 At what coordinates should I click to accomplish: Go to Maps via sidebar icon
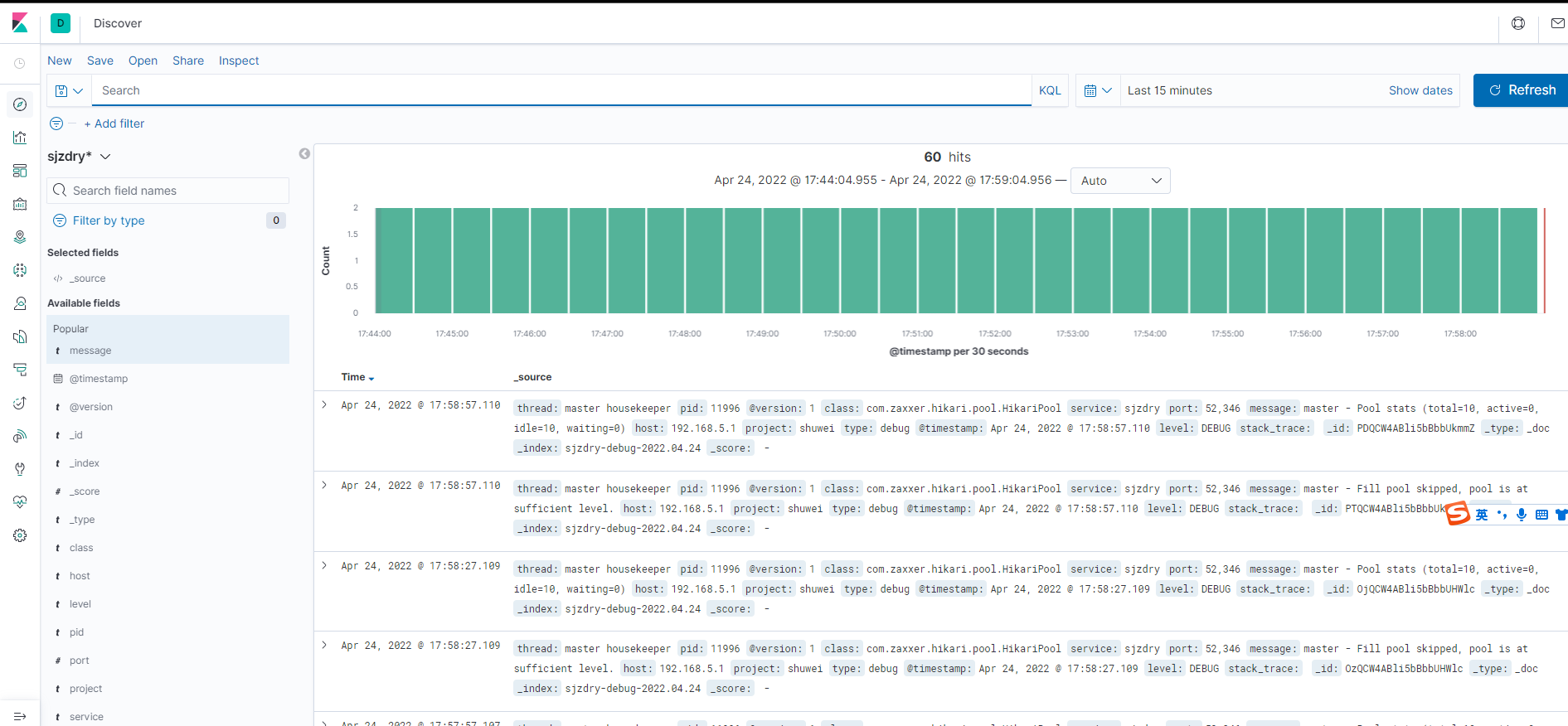20,237
